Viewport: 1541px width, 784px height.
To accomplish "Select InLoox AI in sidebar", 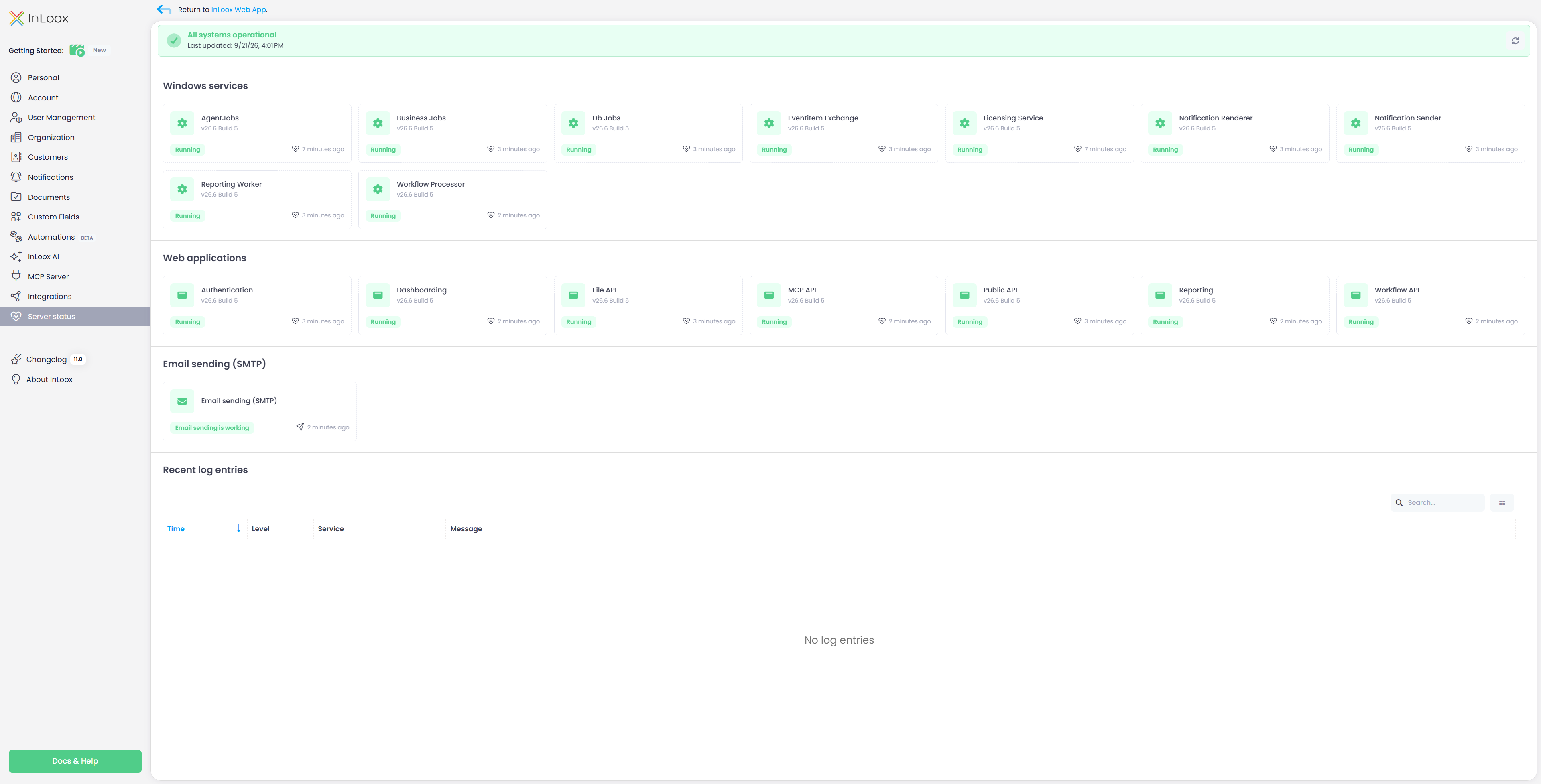I will (x=75, y=256).
